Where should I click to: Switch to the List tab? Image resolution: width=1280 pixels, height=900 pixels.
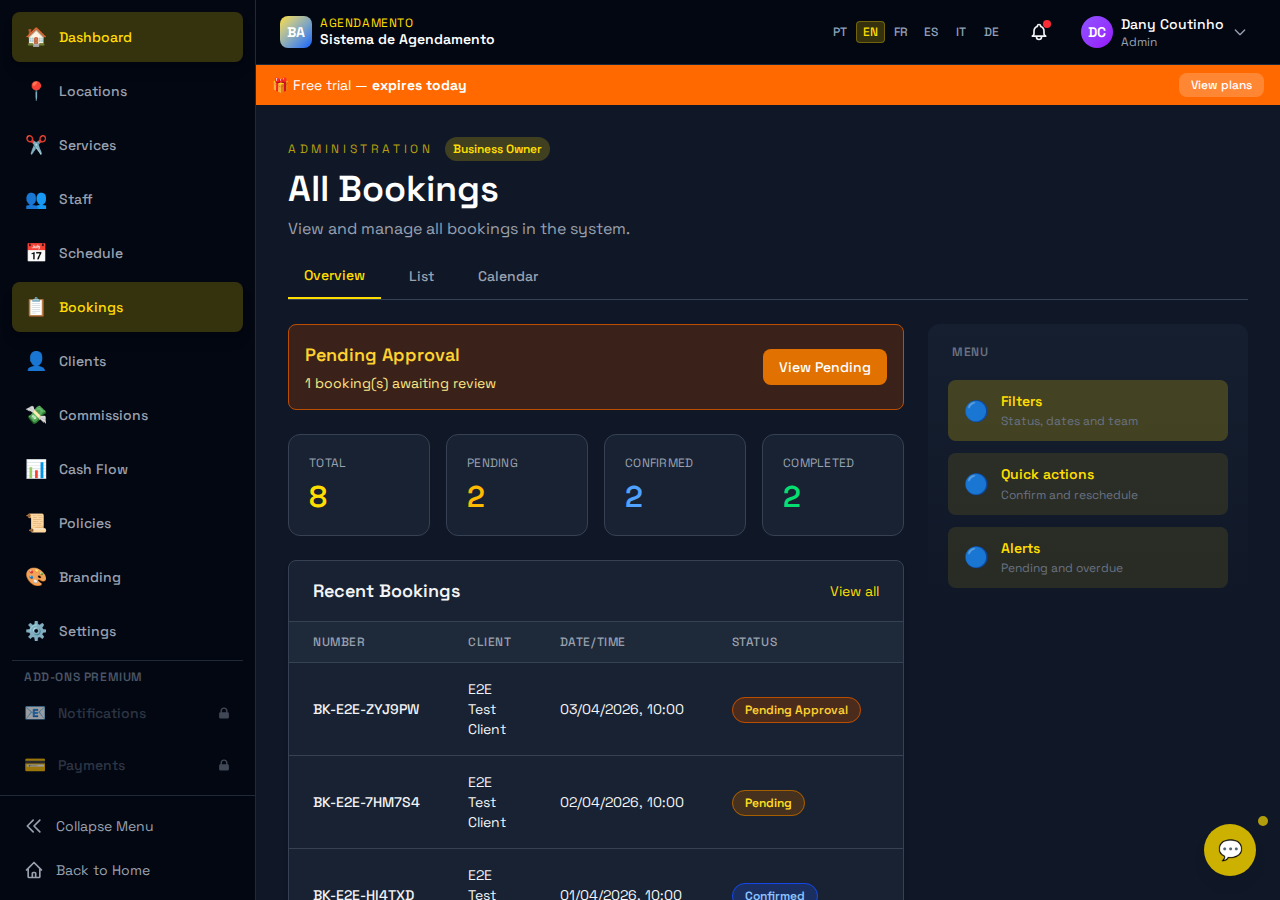point(421,276)
